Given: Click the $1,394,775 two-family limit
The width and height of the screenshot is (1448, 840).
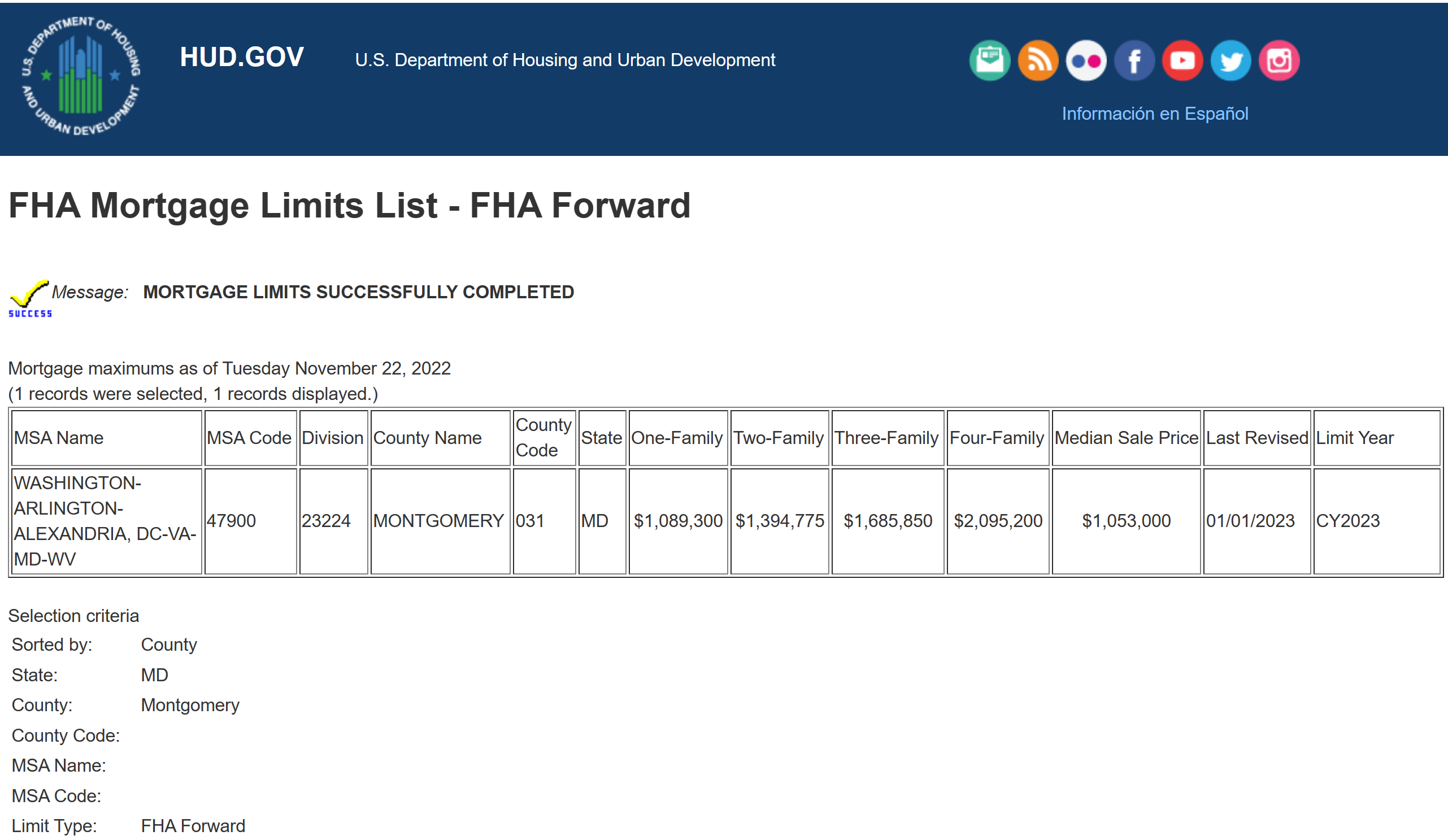Looking at the screenshot, I should tap(779, 521).
